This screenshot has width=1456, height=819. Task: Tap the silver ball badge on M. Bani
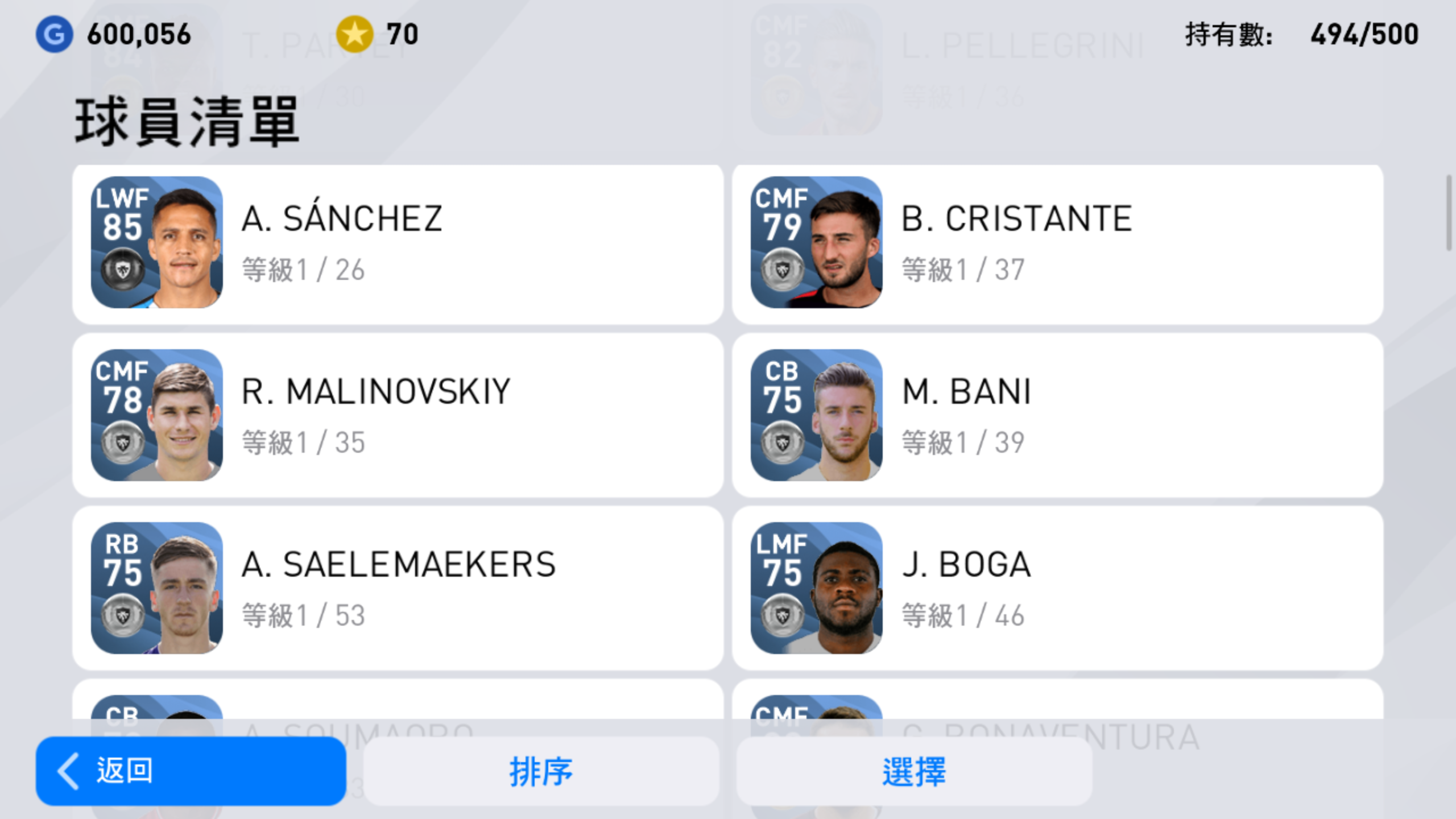point(783,442)
